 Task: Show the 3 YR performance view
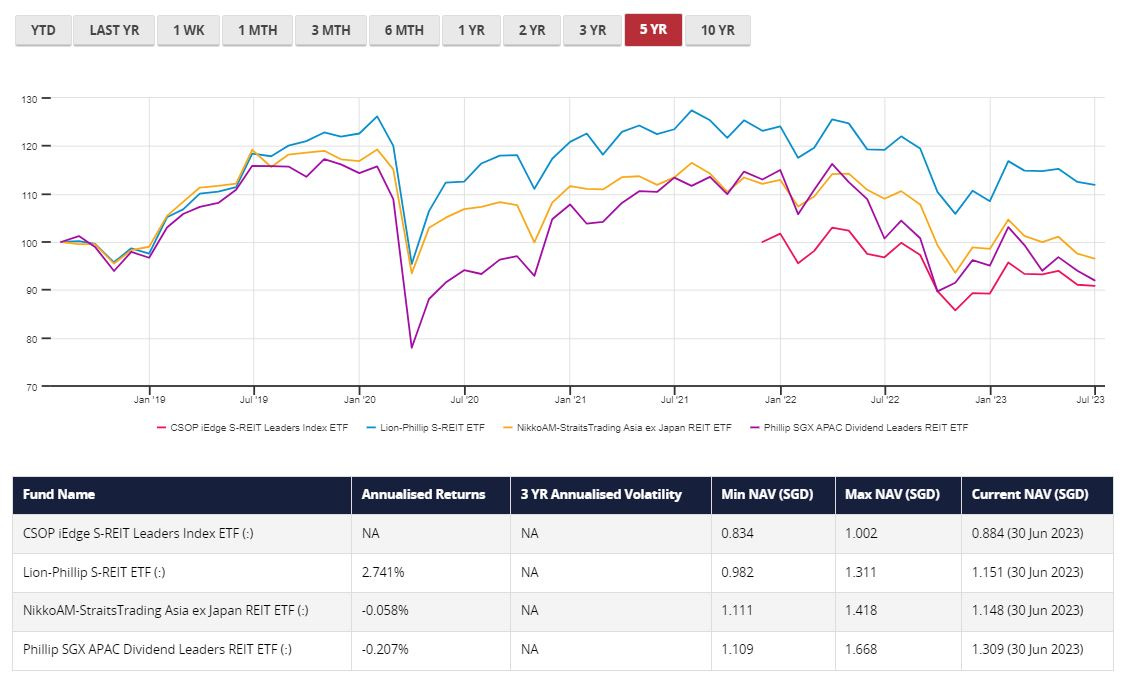point(592,30)
